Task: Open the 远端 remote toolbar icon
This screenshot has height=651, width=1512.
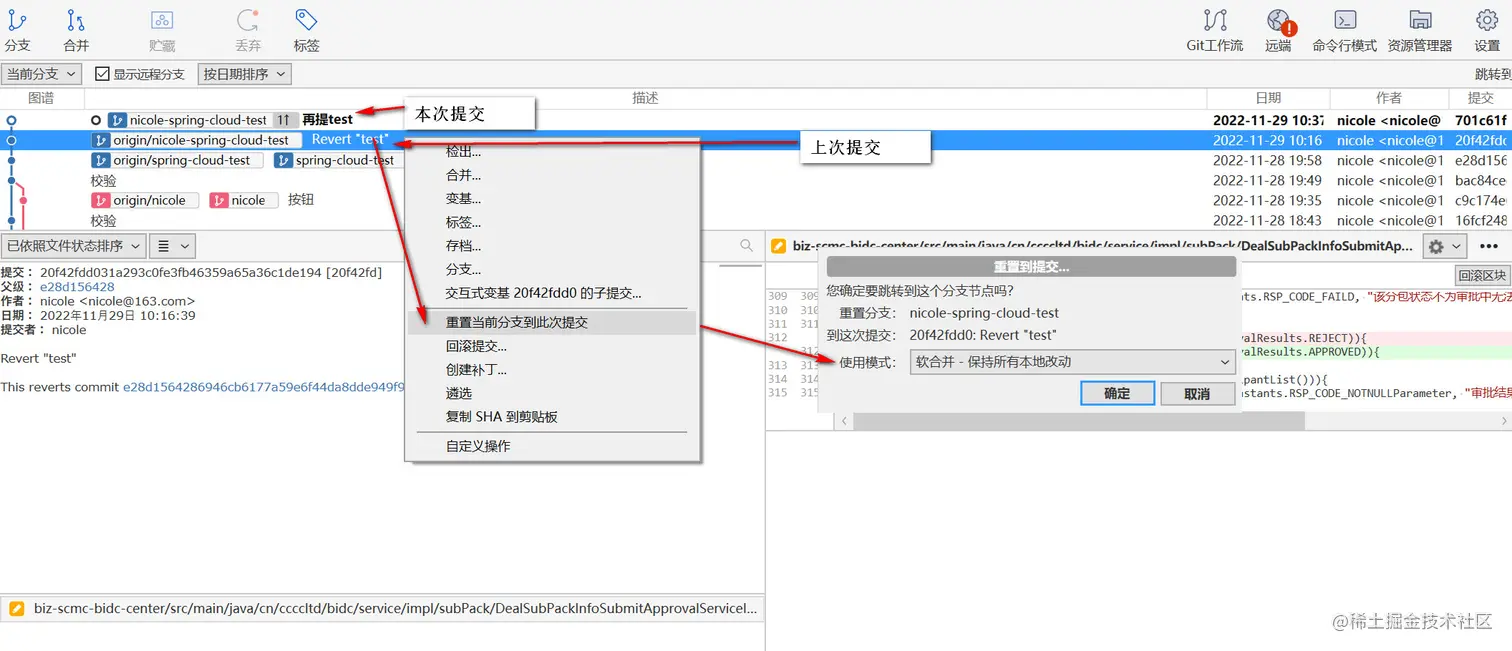Action: 1278,31
